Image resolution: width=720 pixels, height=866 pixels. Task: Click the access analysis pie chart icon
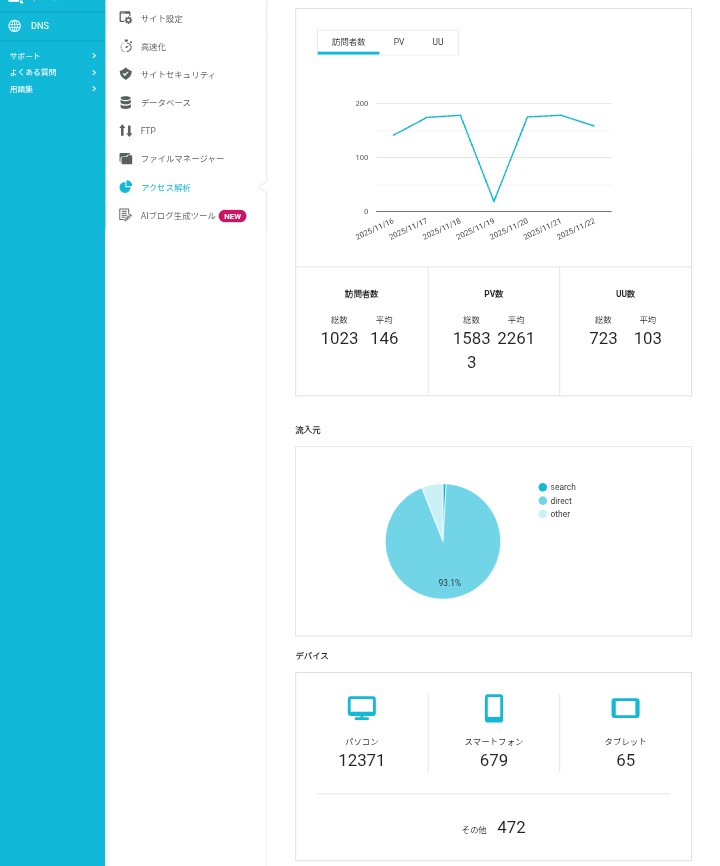[x=125, y=187]
